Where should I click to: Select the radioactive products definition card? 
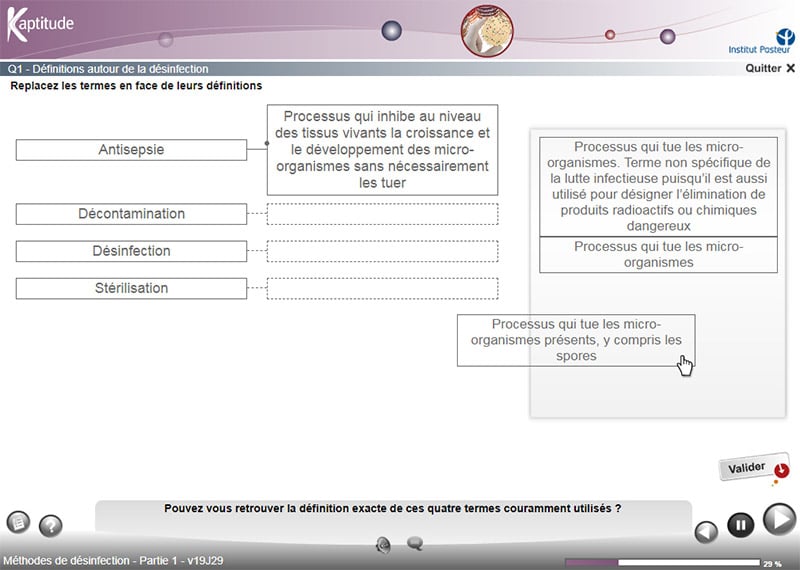click(x=657, y=186)
